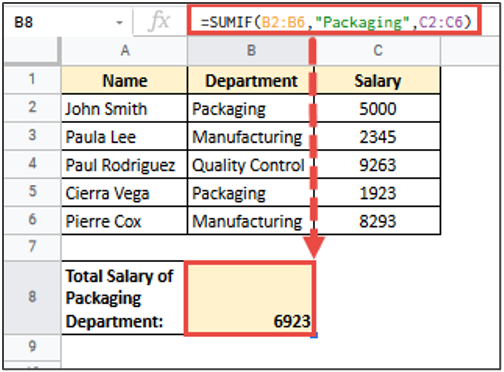
Task: Select the cell "Pierre Cox"
Action: pyautogui.click(x=125, y=220)
